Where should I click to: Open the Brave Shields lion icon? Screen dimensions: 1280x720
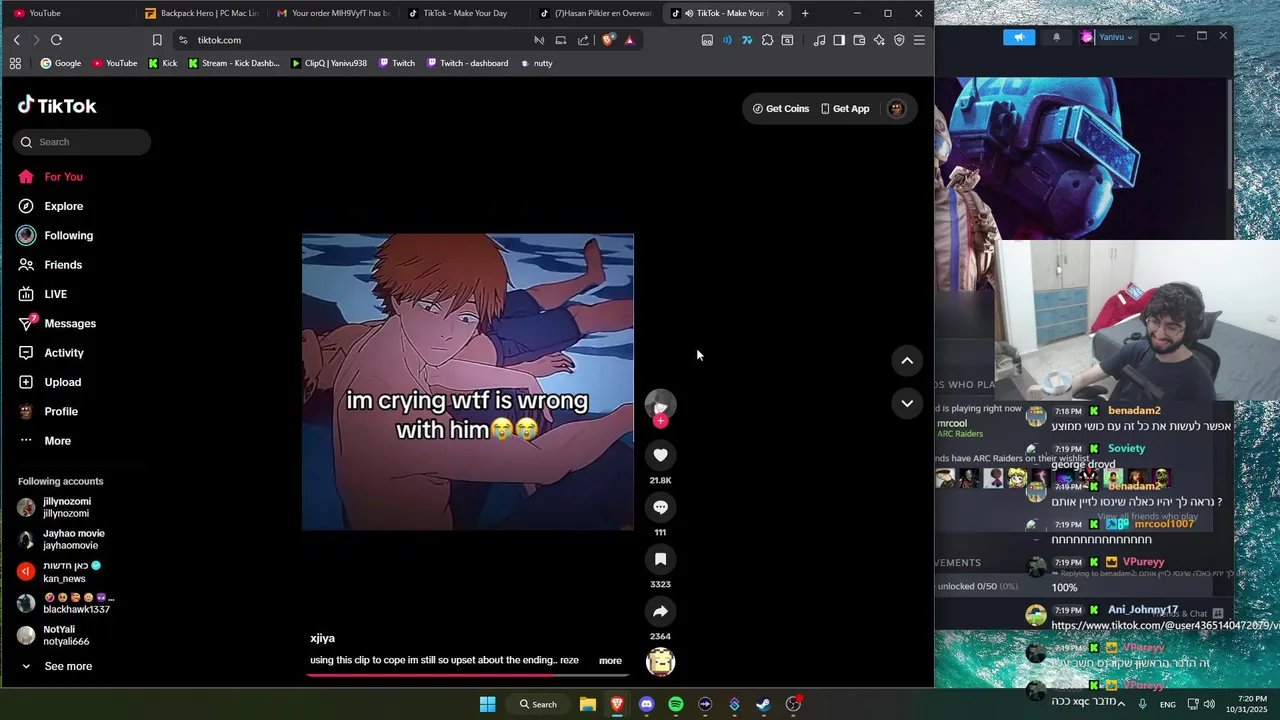608,40
